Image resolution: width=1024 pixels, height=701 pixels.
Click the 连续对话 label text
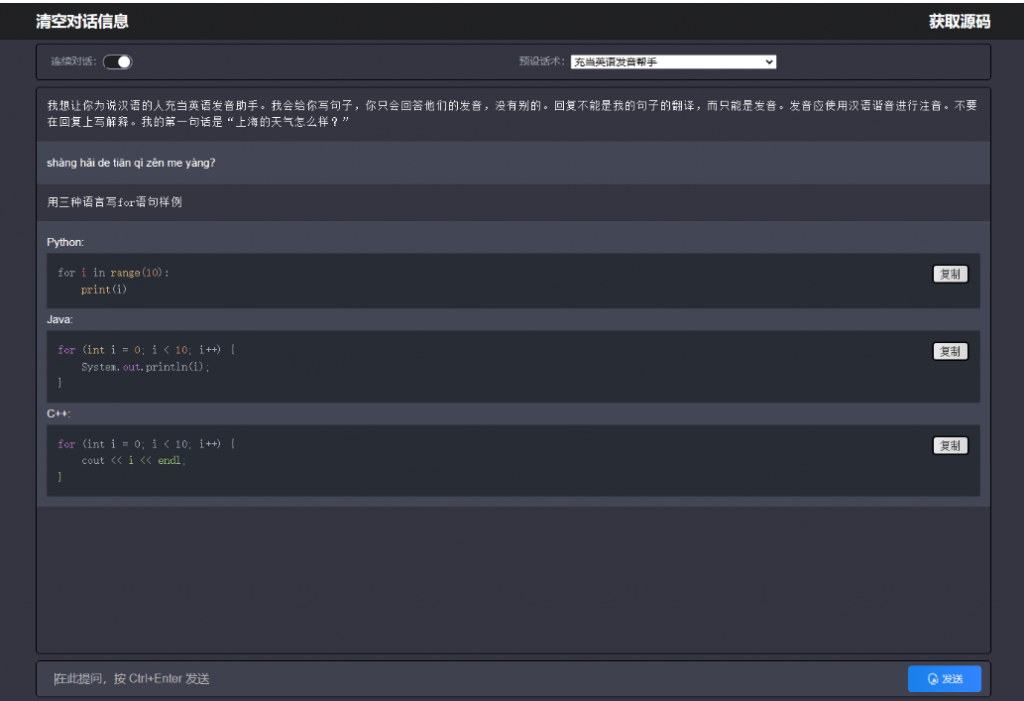[74, 61]
